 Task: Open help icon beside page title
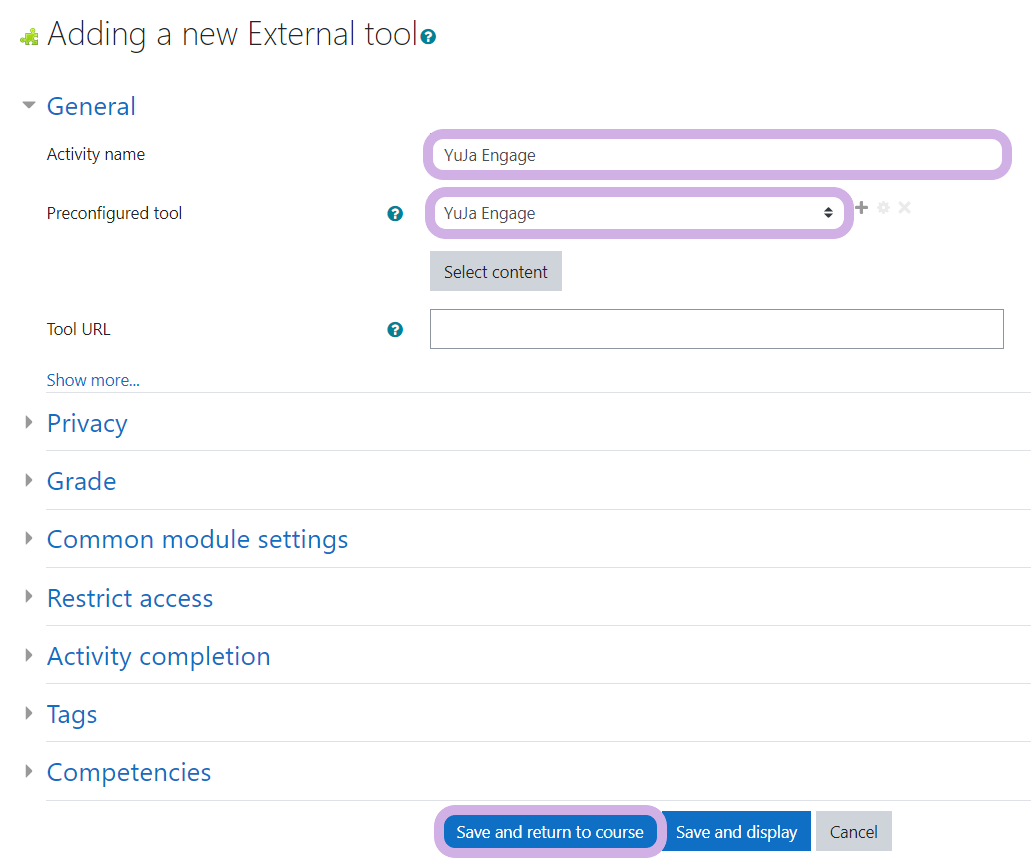tap(428, 37)
